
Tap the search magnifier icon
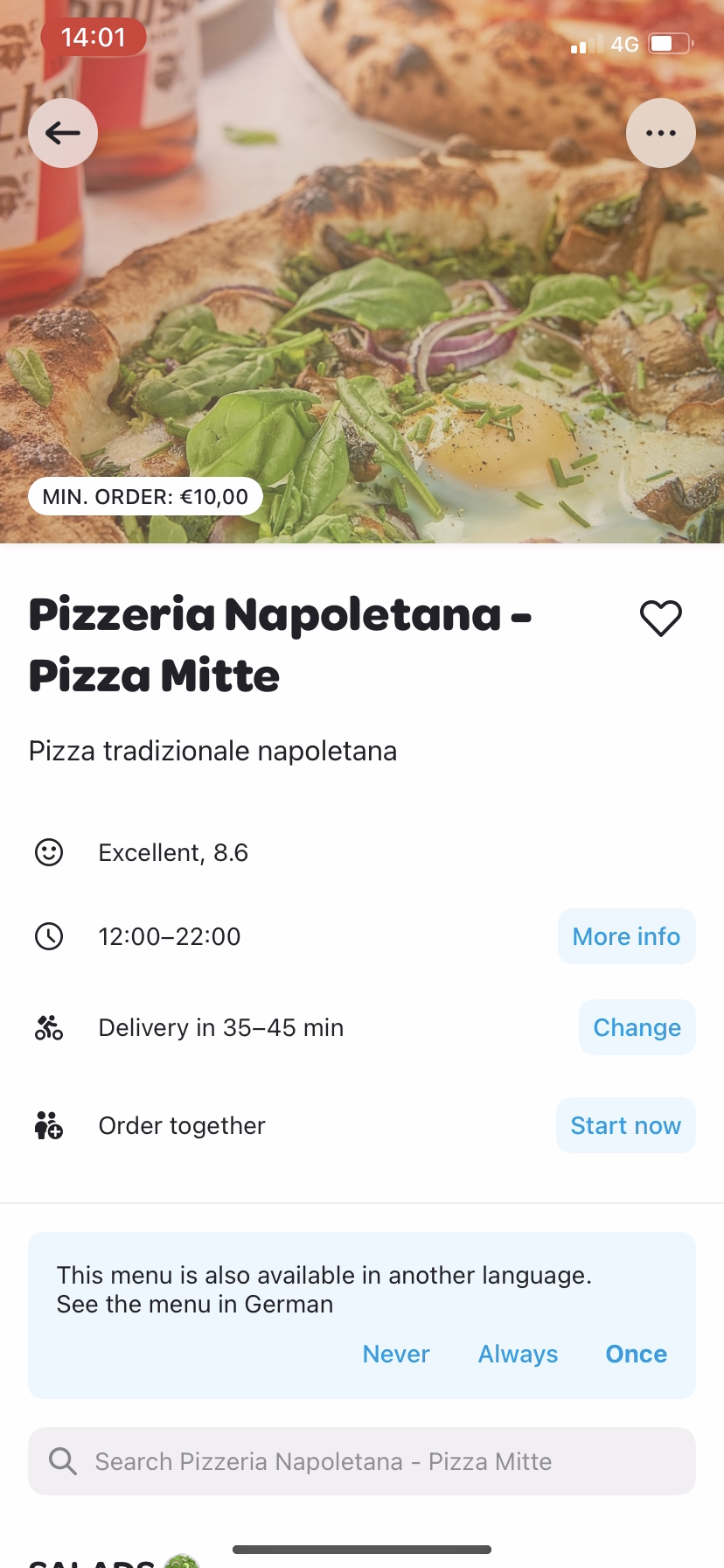[63, 1461]
